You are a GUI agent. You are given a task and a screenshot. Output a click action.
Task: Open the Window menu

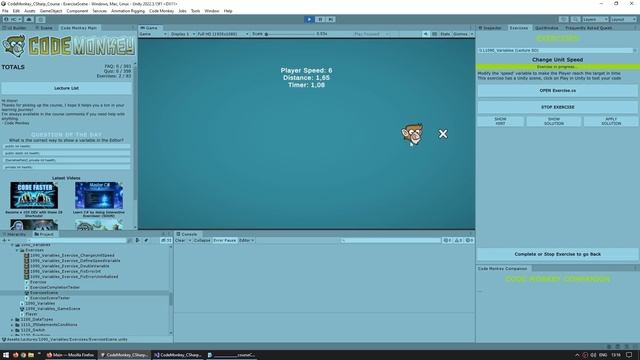point(211,11)
